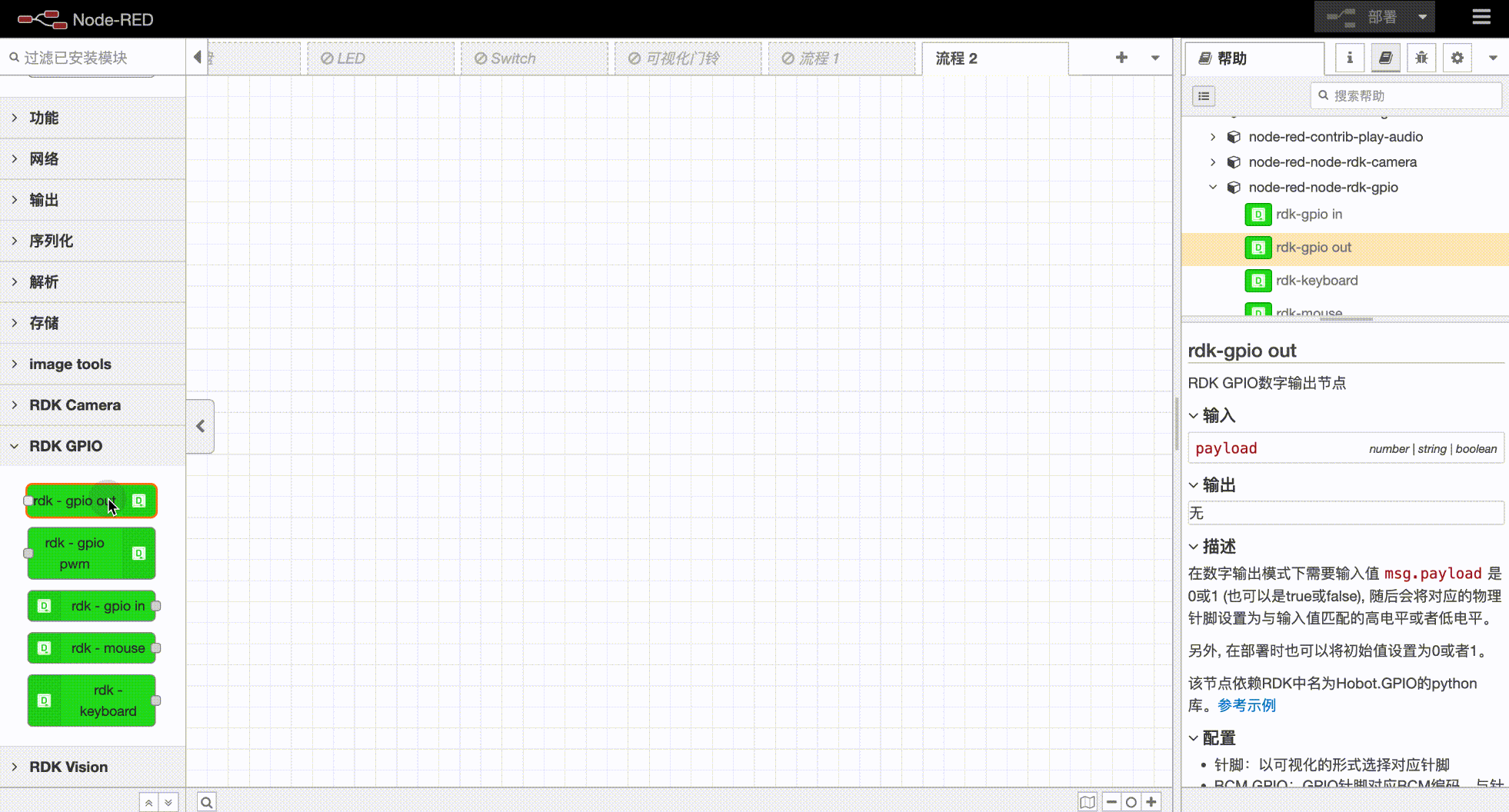The height and width of the screenshot is (812, 1509).
Task: Zoom out the workspace
Action: pyautogui.click(x=1111, y=802)
